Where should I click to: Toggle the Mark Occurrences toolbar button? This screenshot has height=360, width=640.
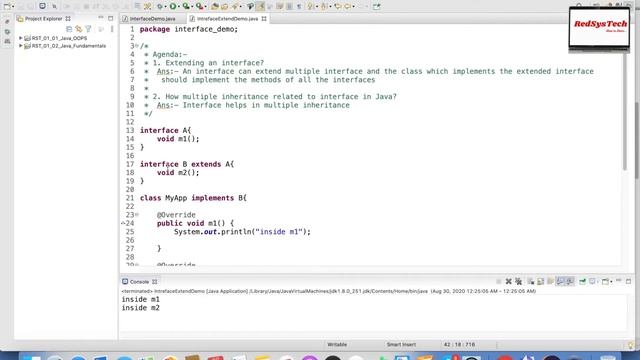click(260, 6)
